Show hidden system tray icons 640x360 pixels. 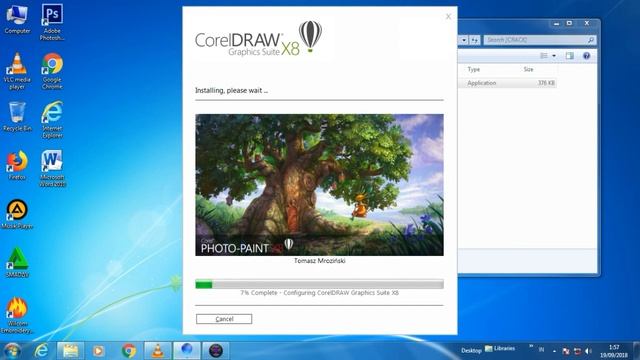coord(554,351)
